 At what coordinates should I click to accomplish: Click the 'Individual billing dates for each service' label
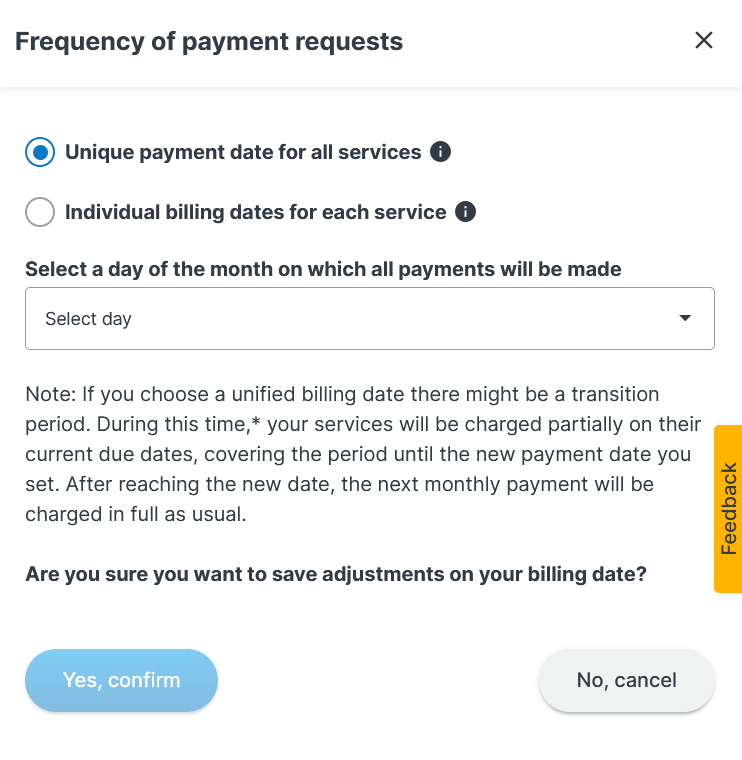(x=255, y=212)
